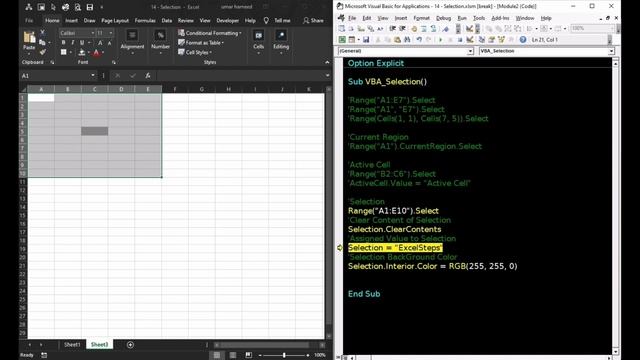Collapse the Excel ribbon with the chevron
Viewport: 640px width, 360px height.
click(327, 62)
